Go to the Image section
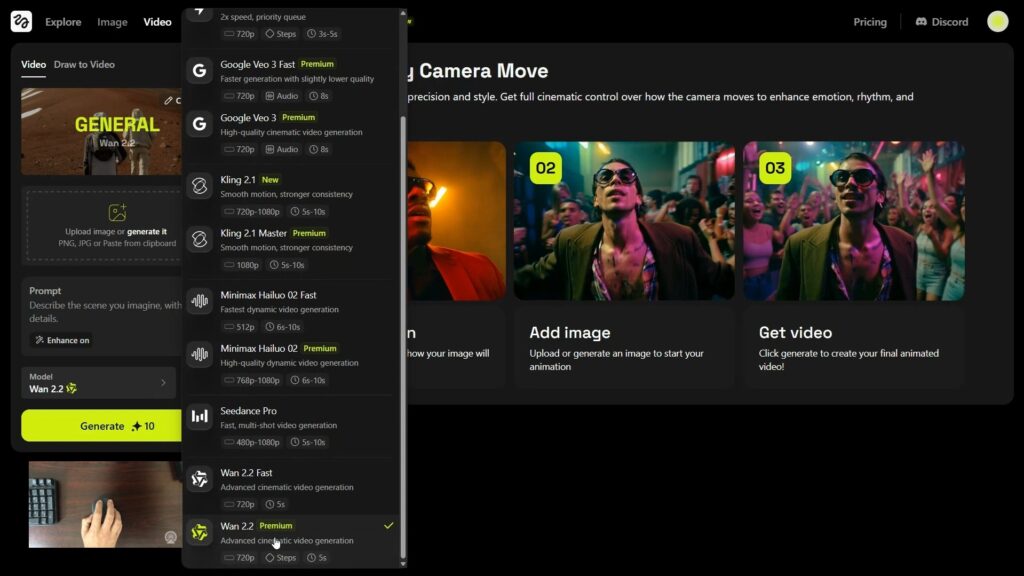 pos(112,22)
